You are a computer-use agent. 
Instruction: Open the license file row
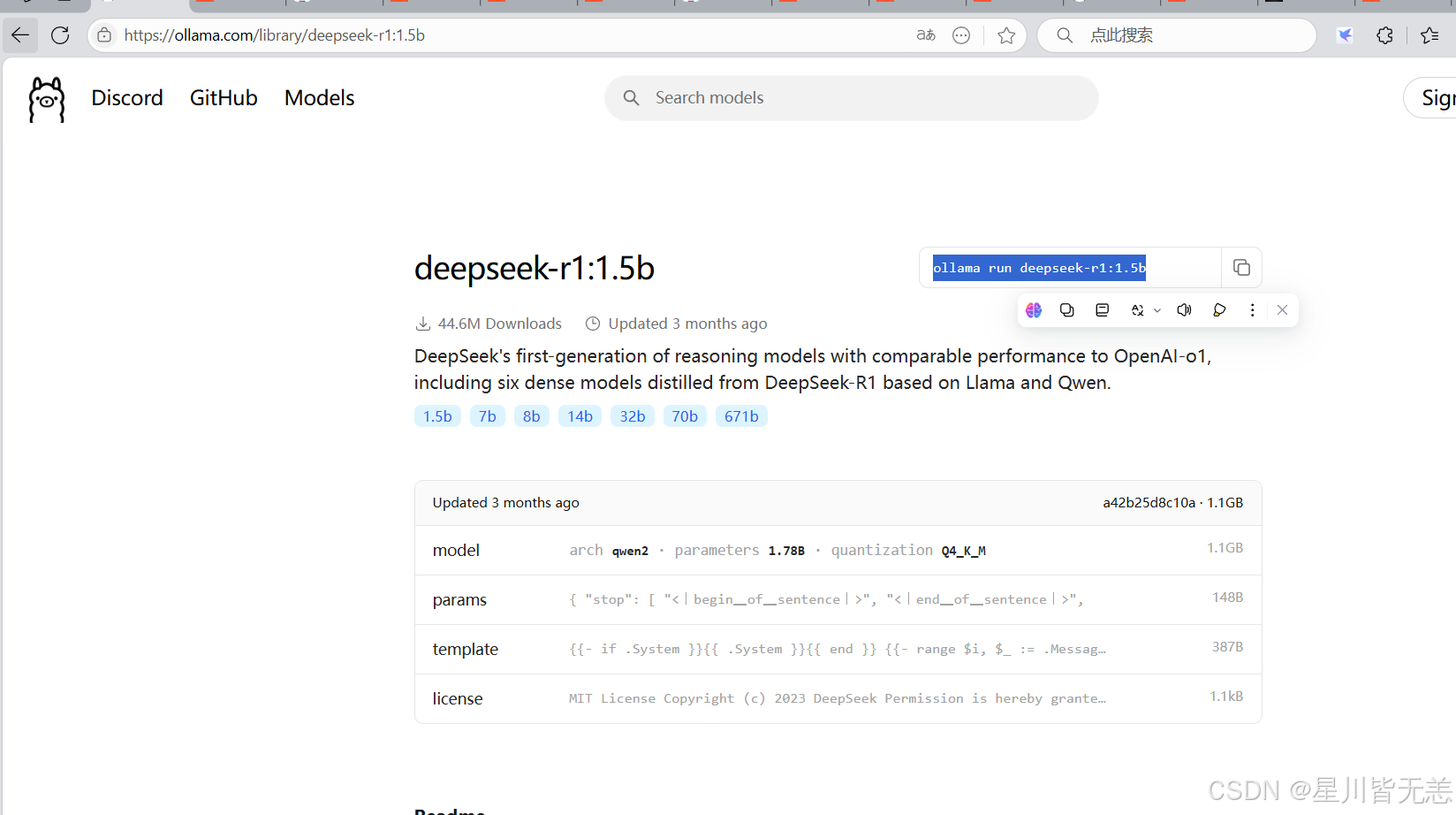pyautogui.click(x=838, y=698)
